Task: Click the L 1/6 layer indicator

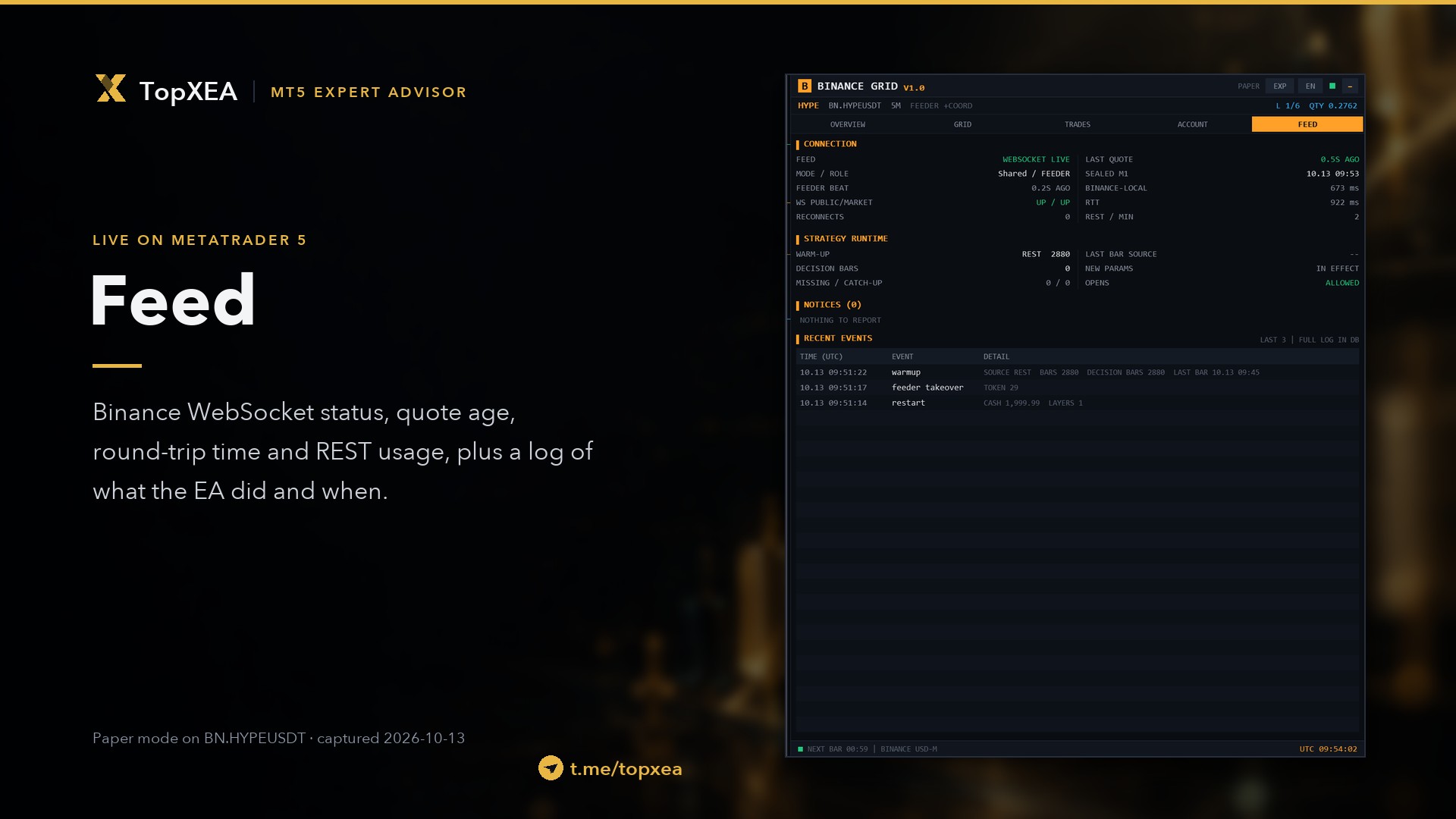Action: coord(1288,106)
